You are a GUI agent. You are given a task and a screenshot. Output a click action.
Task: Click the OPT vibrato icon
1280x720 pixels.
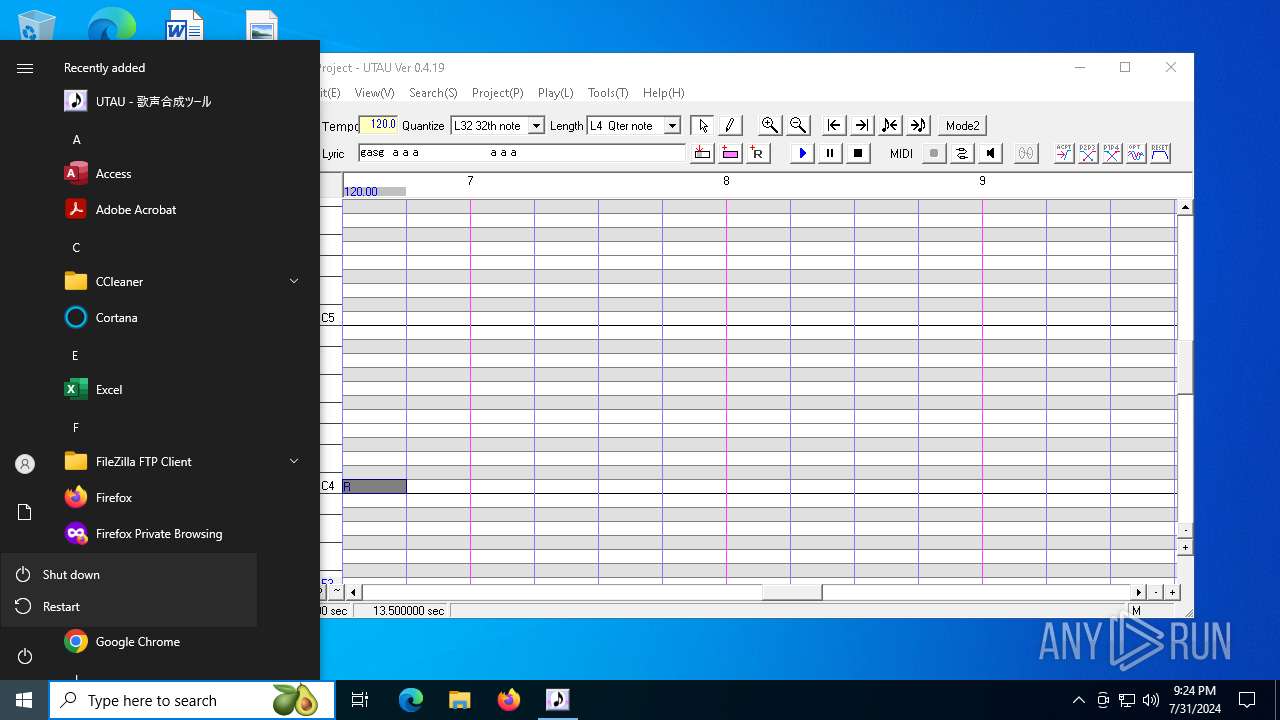pos(1136,153)
